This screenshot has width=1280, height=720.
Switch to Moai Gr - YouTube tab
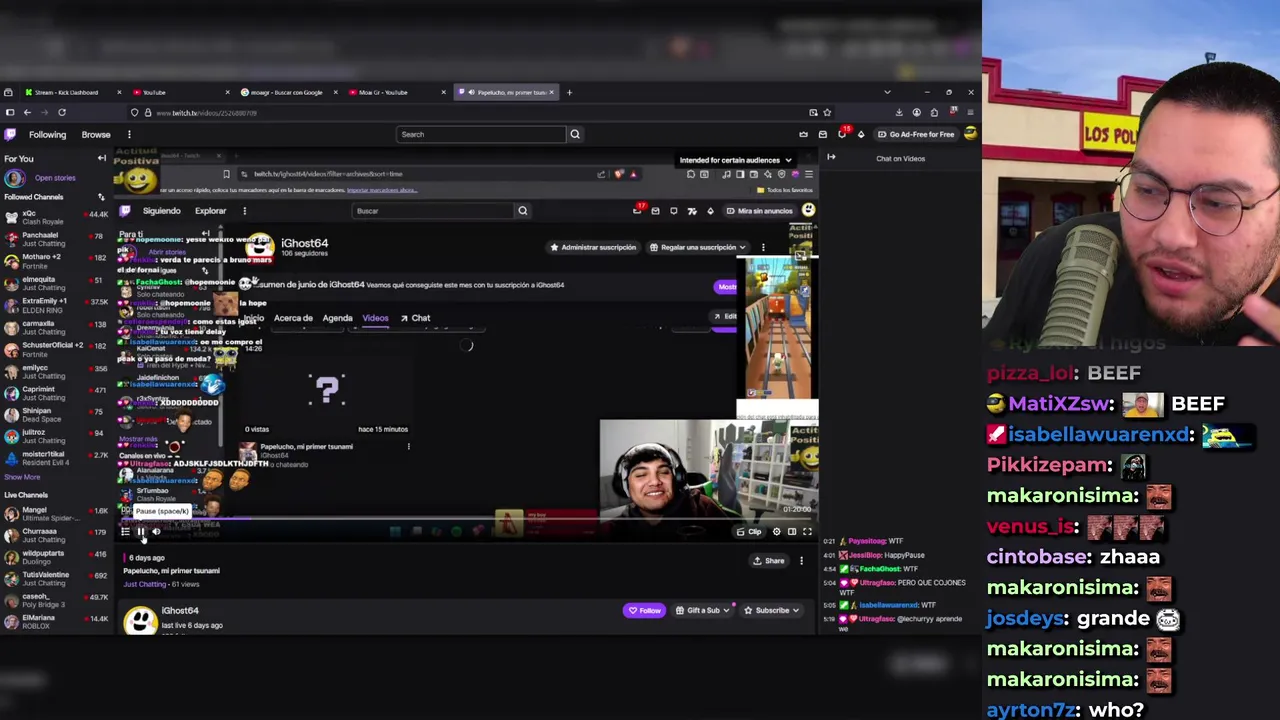[396, 92]
